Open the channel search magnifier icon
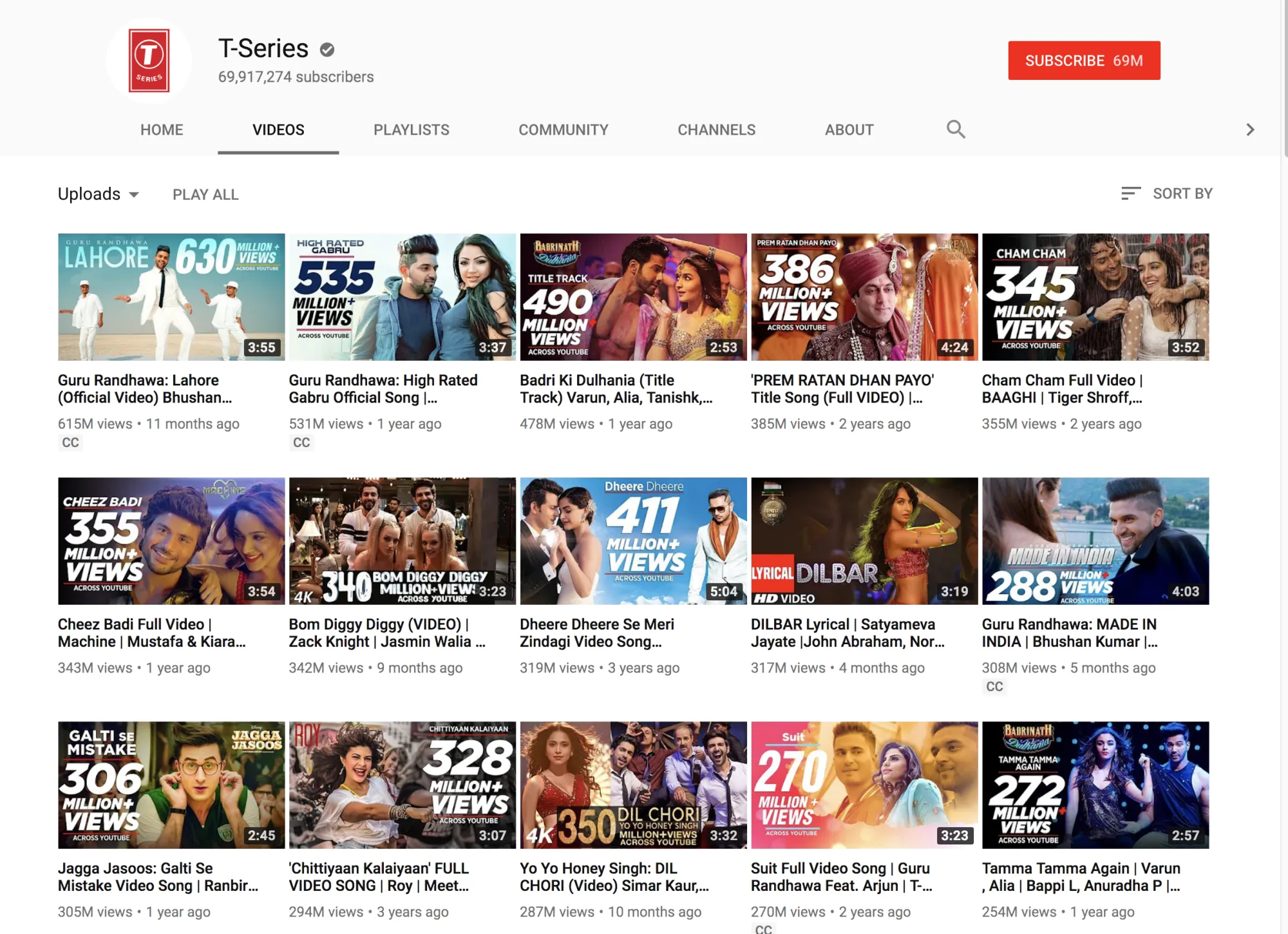 pyautogui.click(x=956, y=129)
